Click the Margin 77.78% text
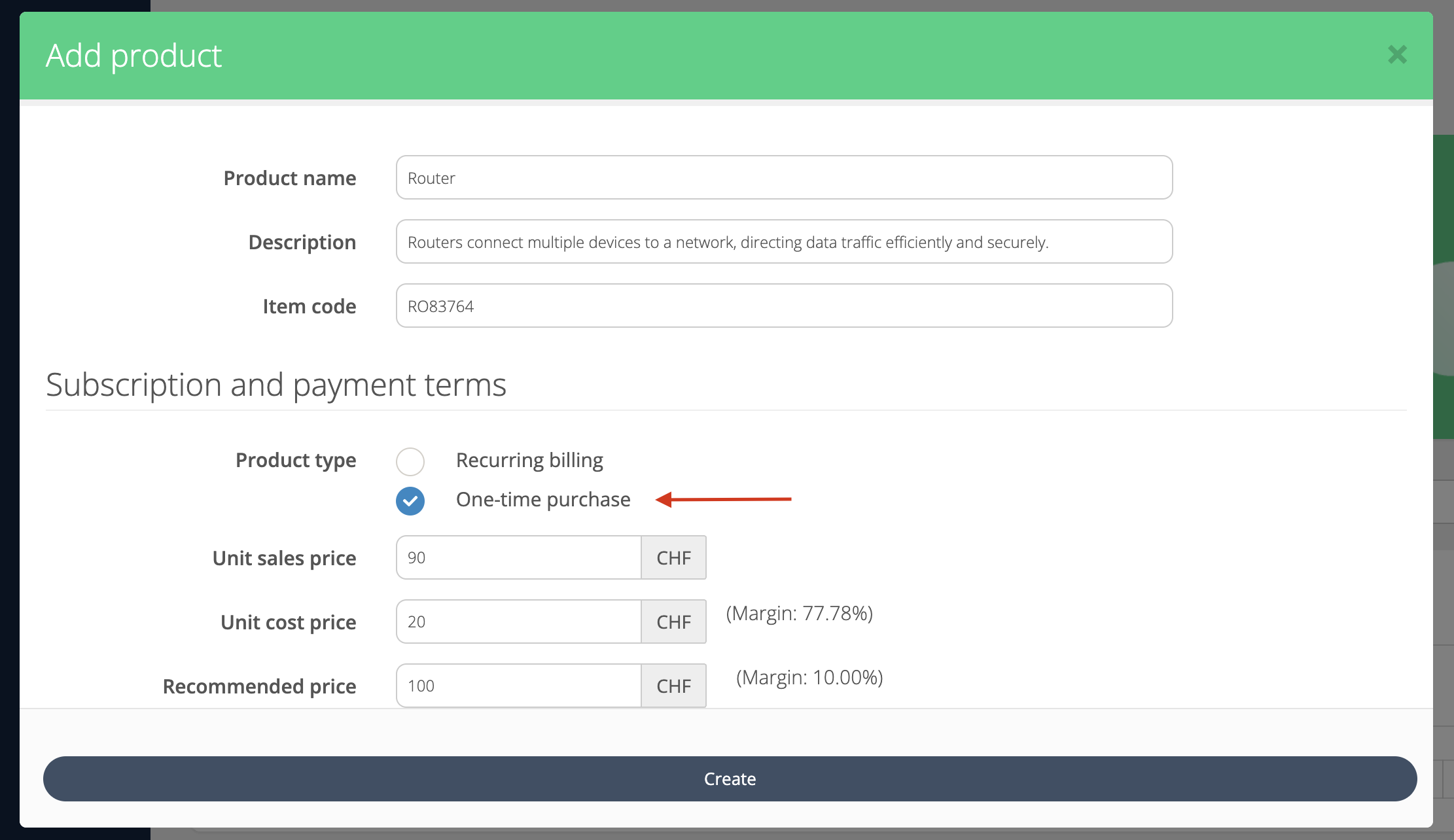The image size is (1454, 840). pos(799,614)
